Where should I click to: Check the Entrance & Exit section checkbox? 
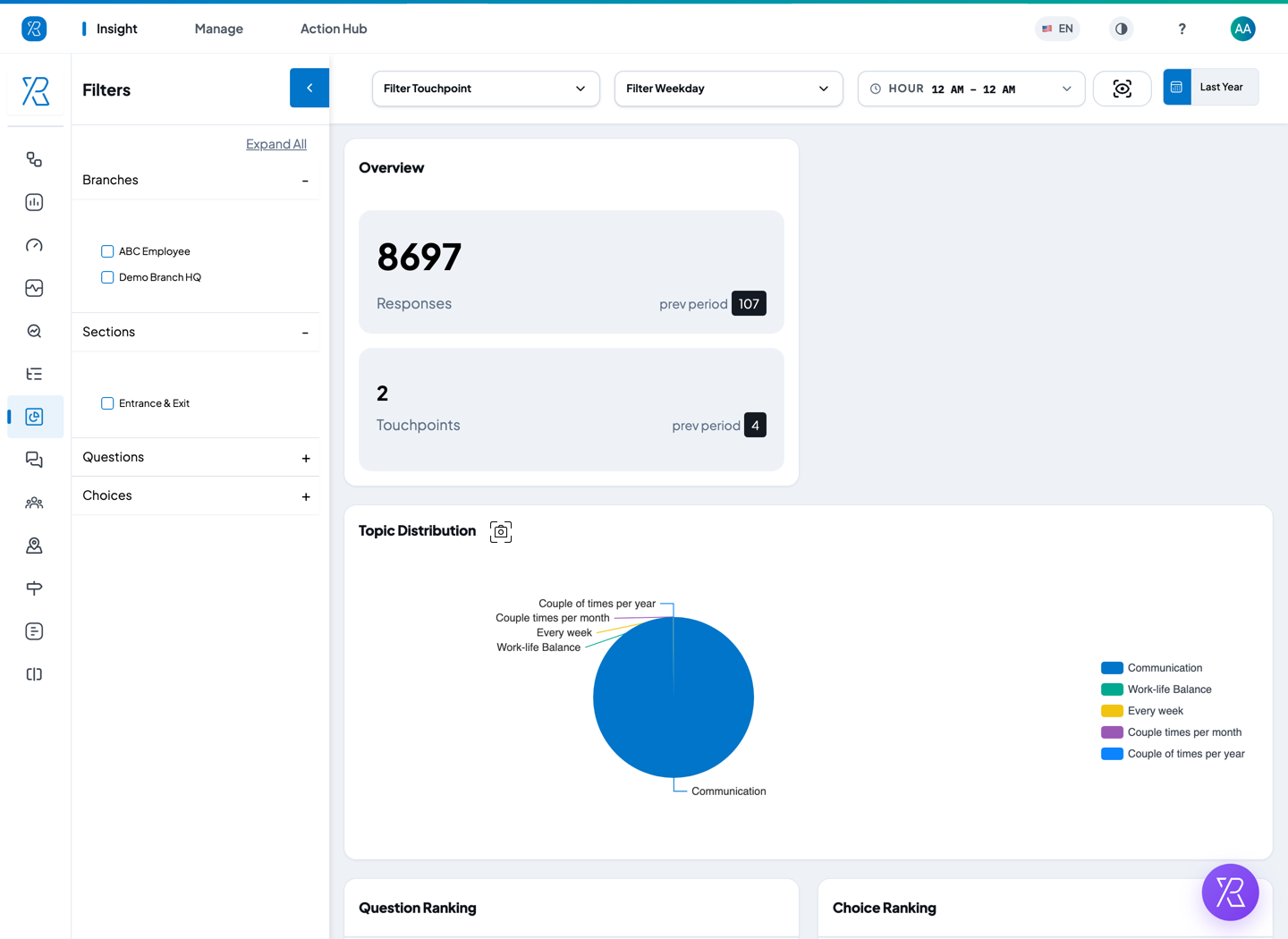tap(107, 403)
